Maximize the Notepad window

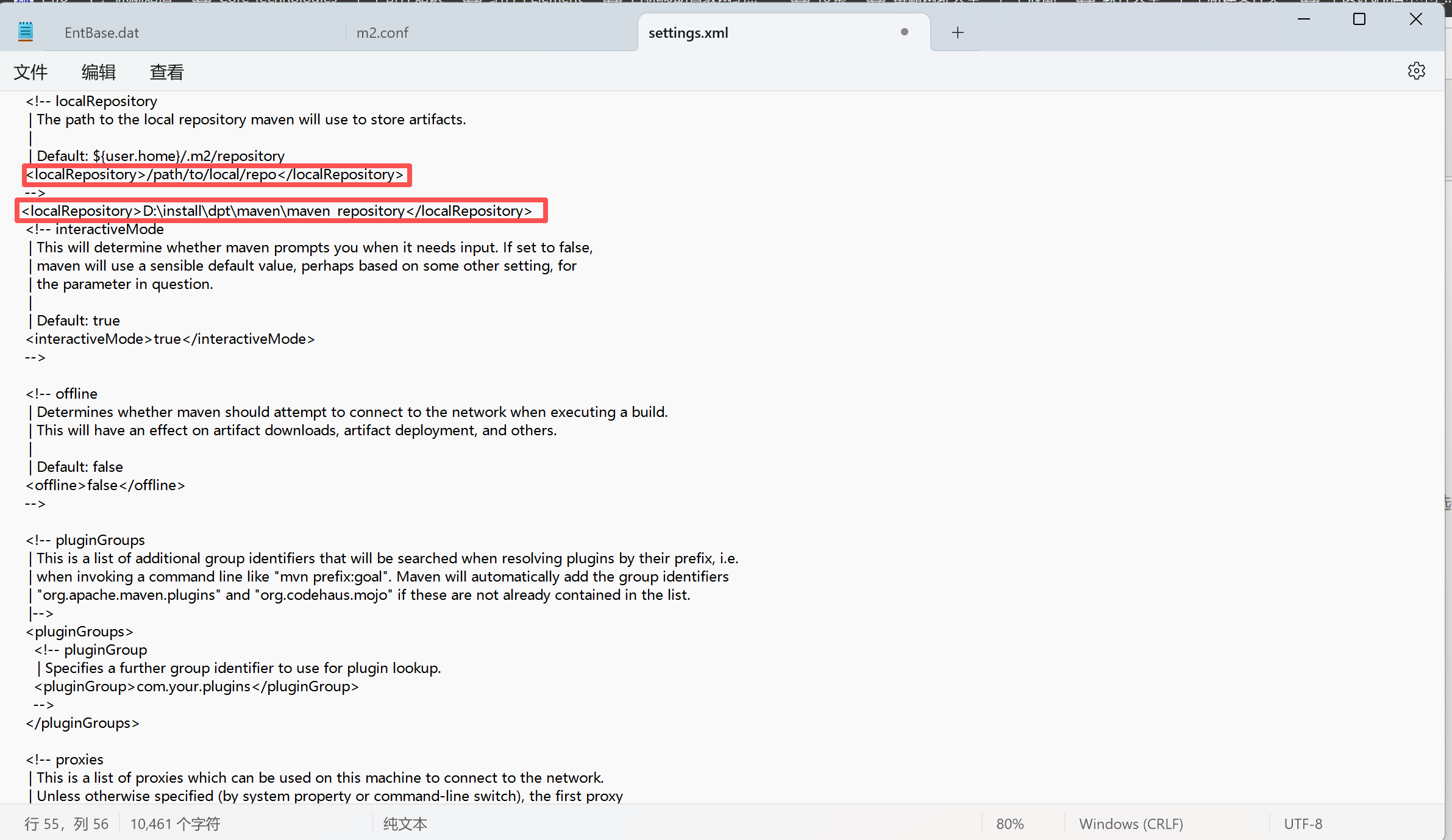click(x=1359, y=19)
